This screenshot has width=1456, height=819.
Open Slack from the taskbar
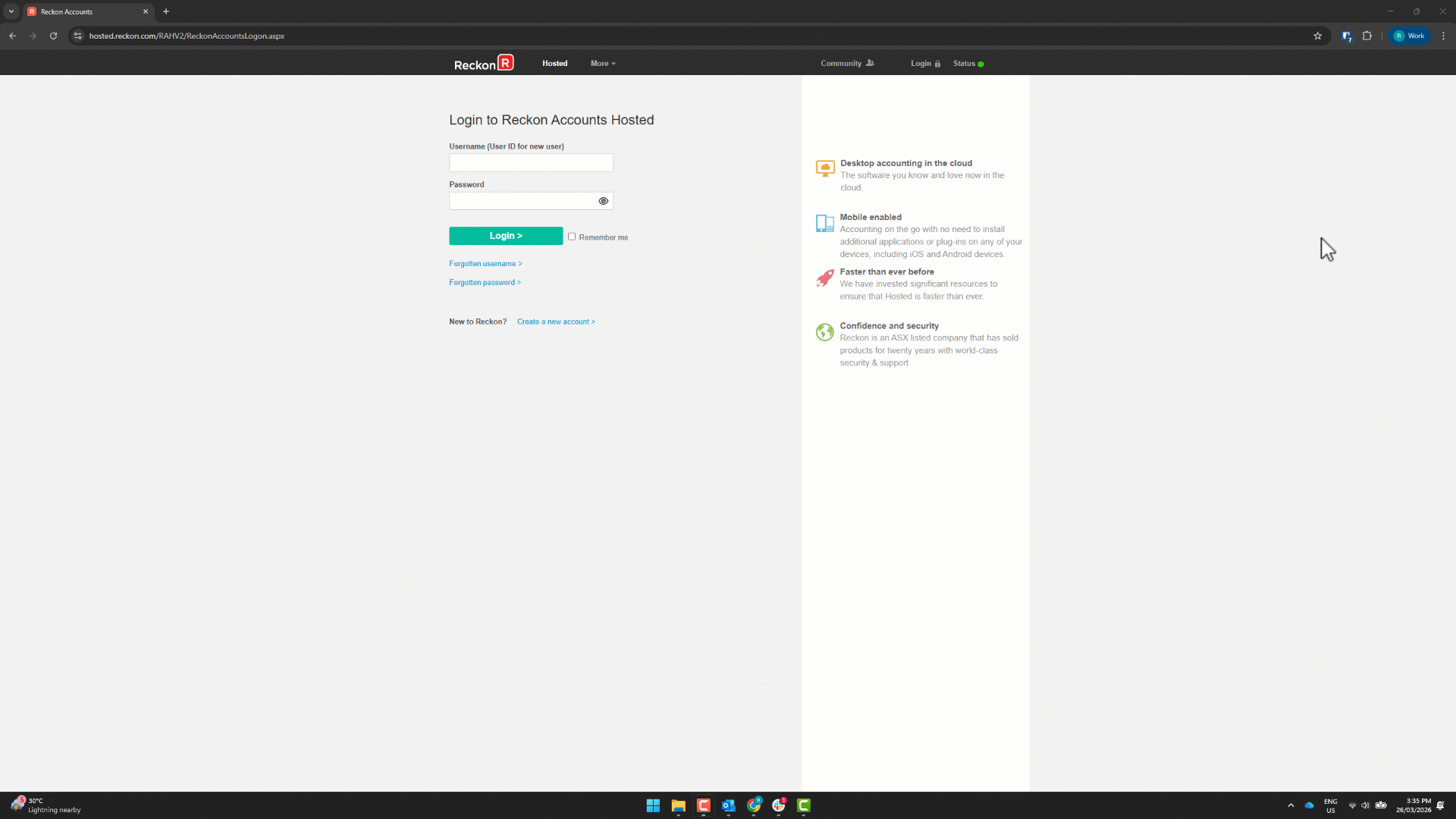(779, 805)
